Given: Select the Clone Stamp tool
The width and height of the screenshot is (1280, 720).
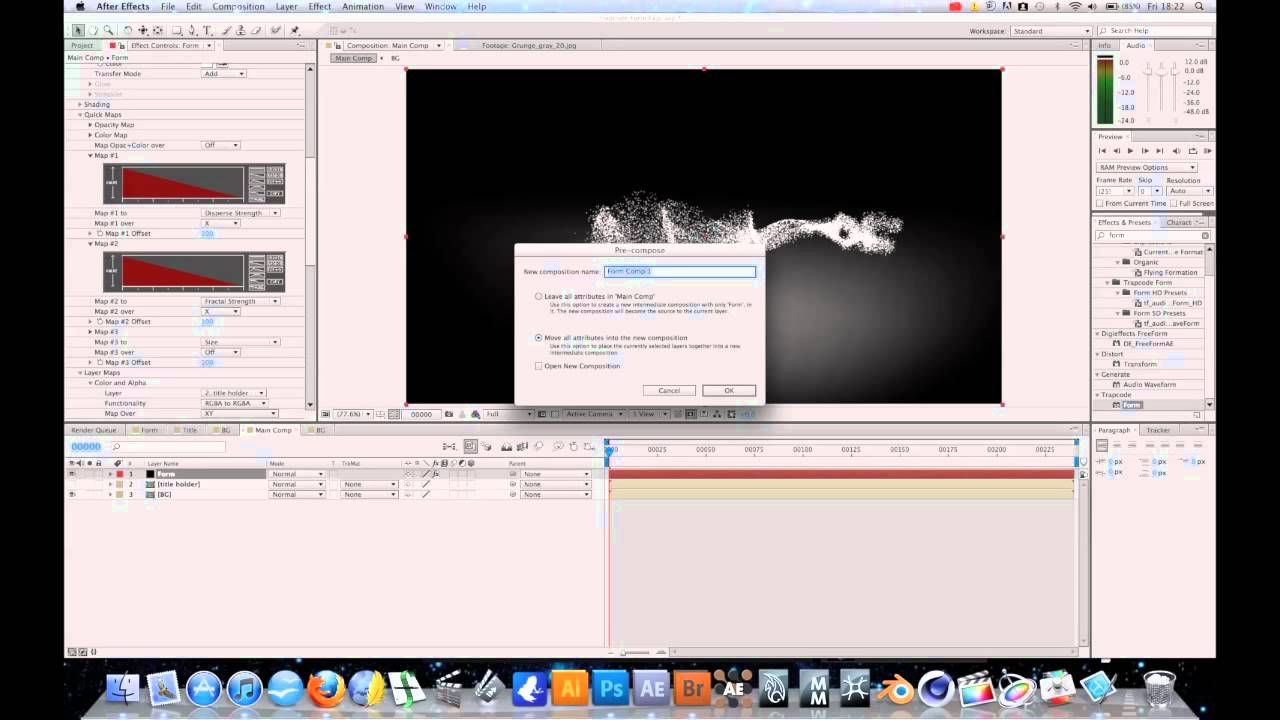Looking at the screenshot, I should click(241, 30).
